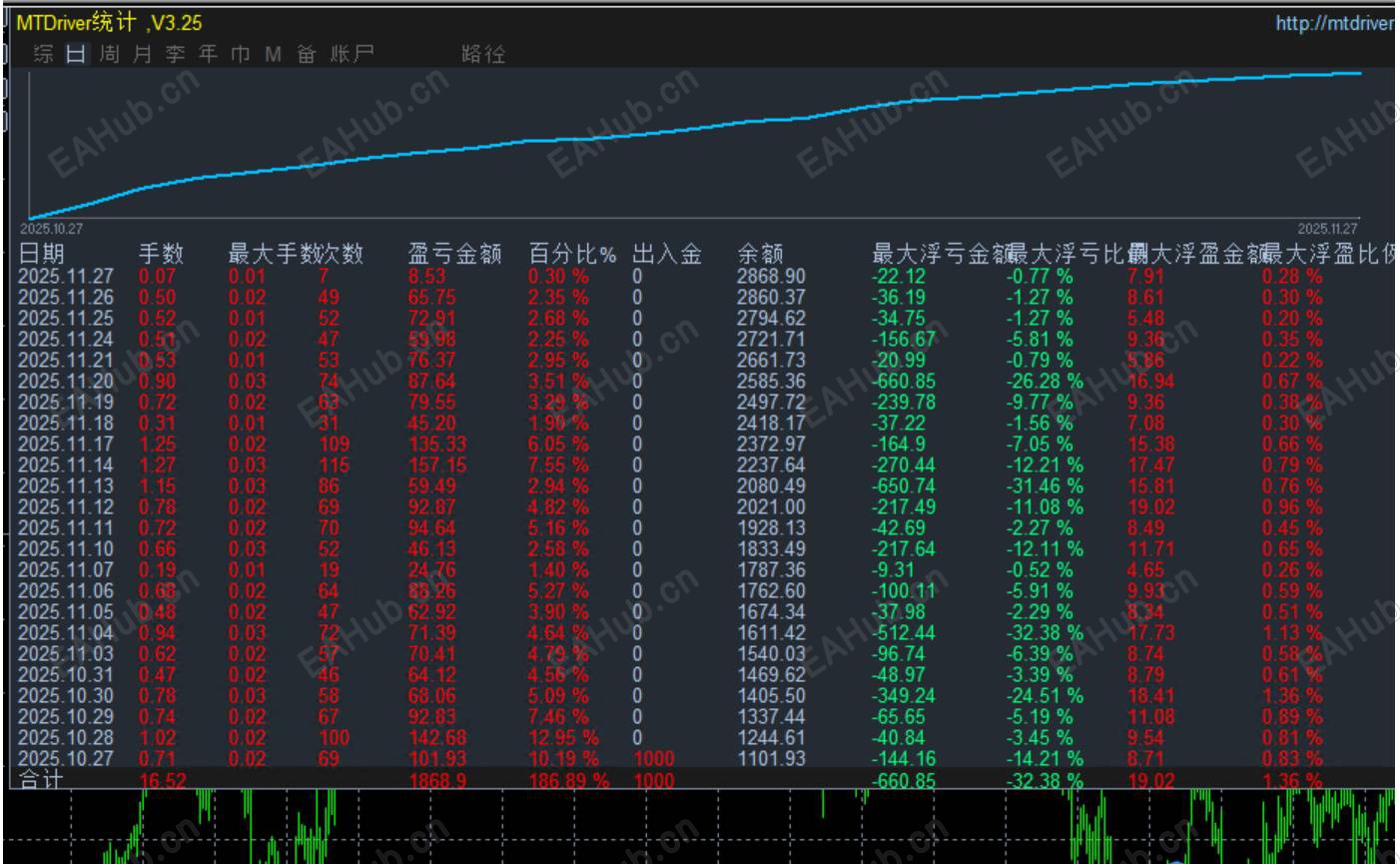
Task: Click the 盈亏金额 column header
Action: point(454,254)
